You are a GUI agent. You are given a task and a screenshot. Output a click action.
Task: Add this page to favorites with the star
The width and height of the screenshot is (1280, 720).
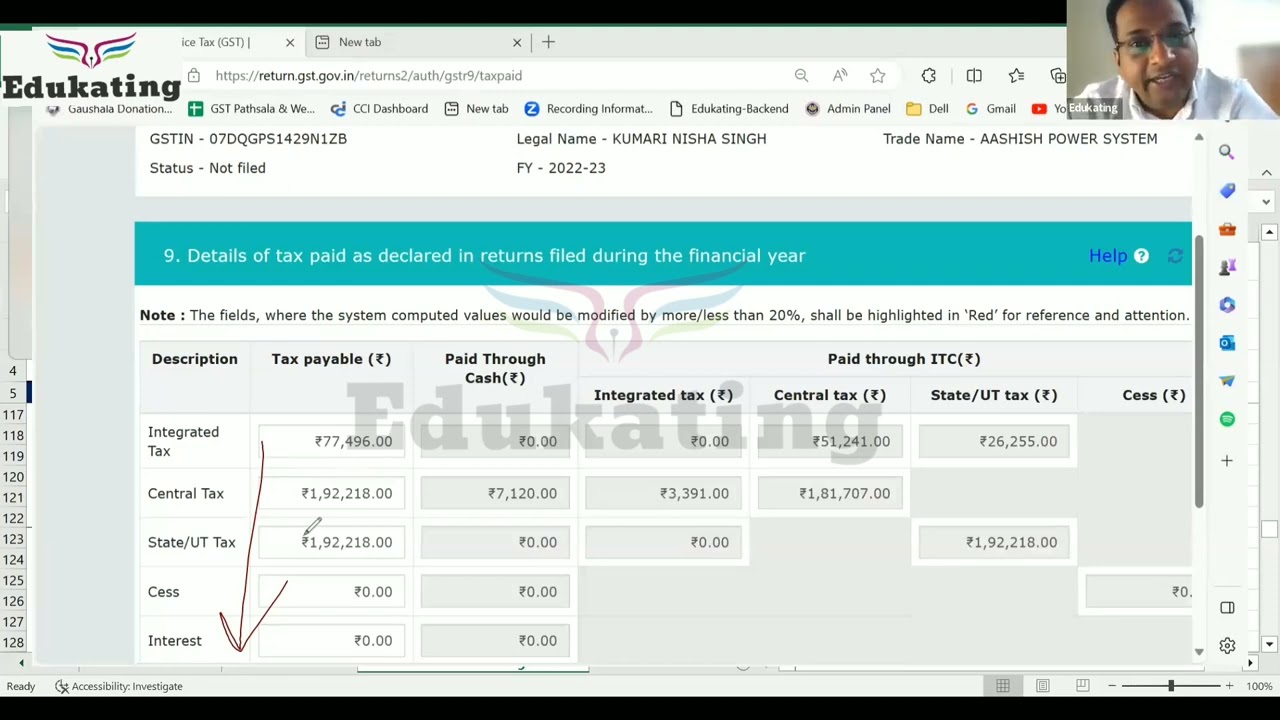[877, 75]
